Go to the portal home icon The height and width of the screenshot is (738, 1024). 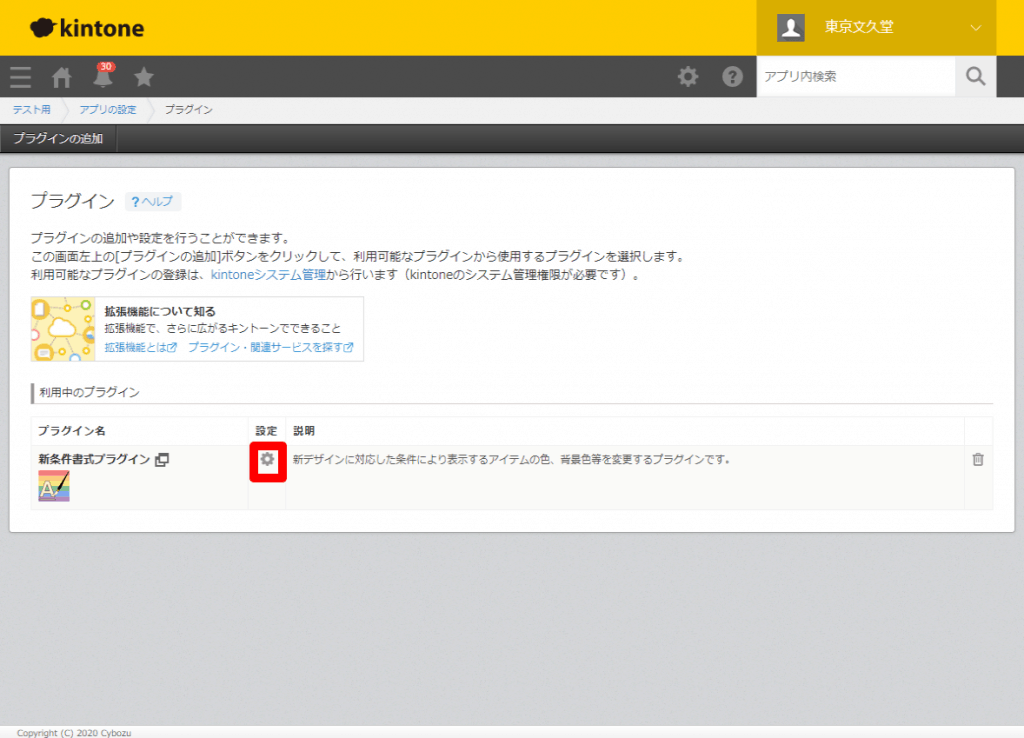point(62,77)
